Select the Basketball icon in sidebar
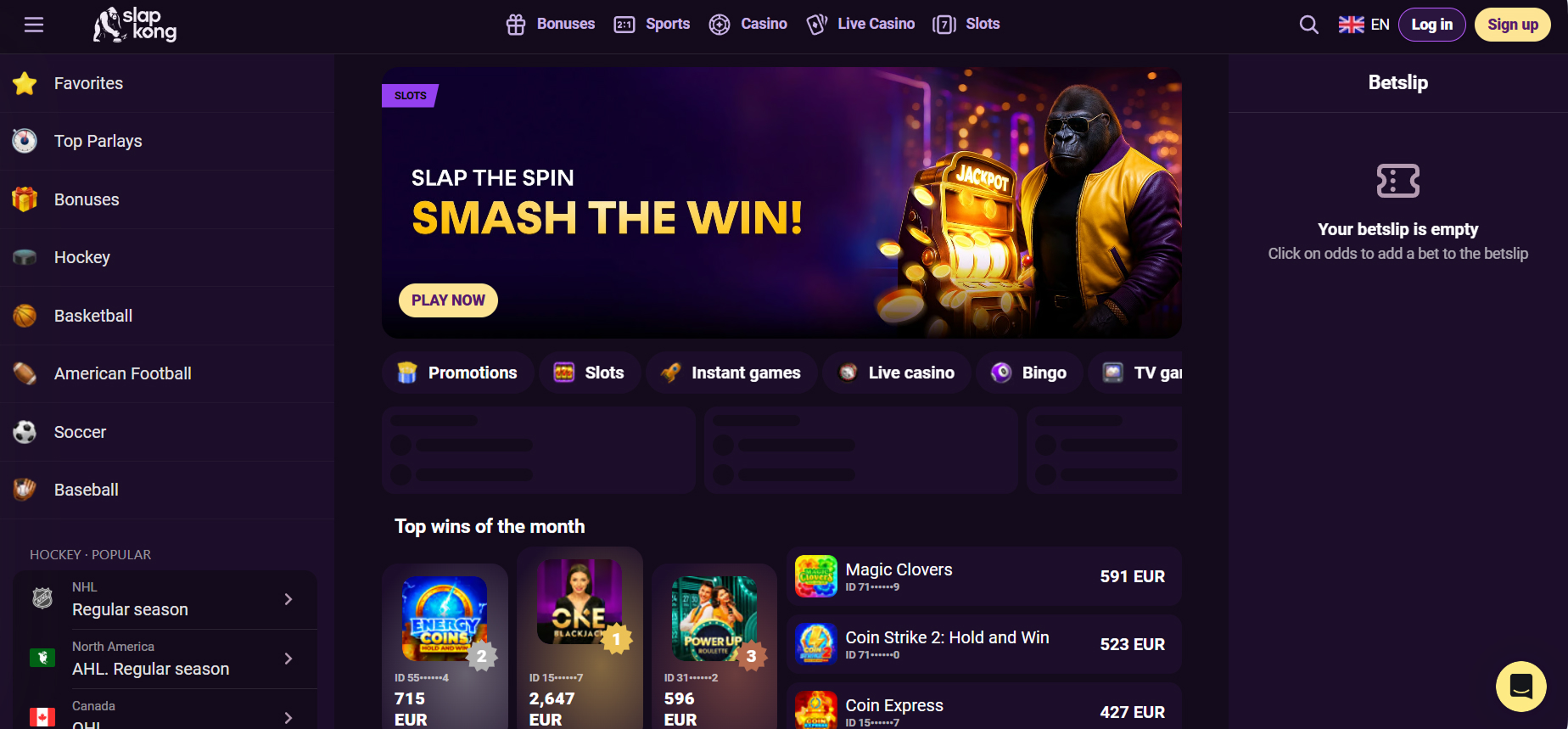Screen dimensions: 1568x729 tap(25, 316)
